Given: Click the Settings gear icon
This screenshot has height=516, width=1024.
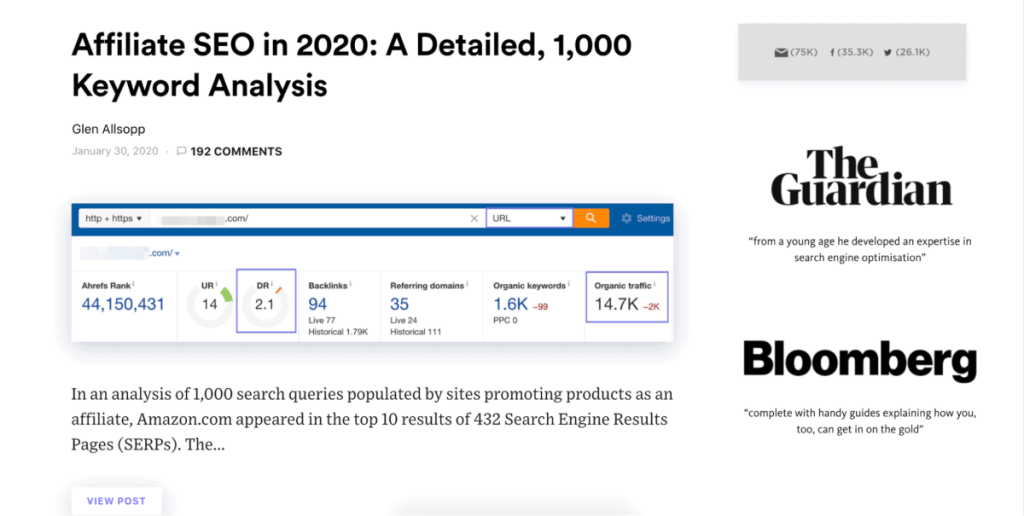Looking at the screenshot, I should [627, 218].
